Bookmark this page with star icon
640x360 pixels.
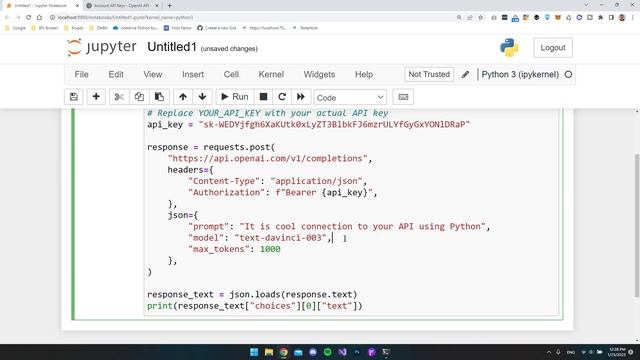click(x=480, y=18)
